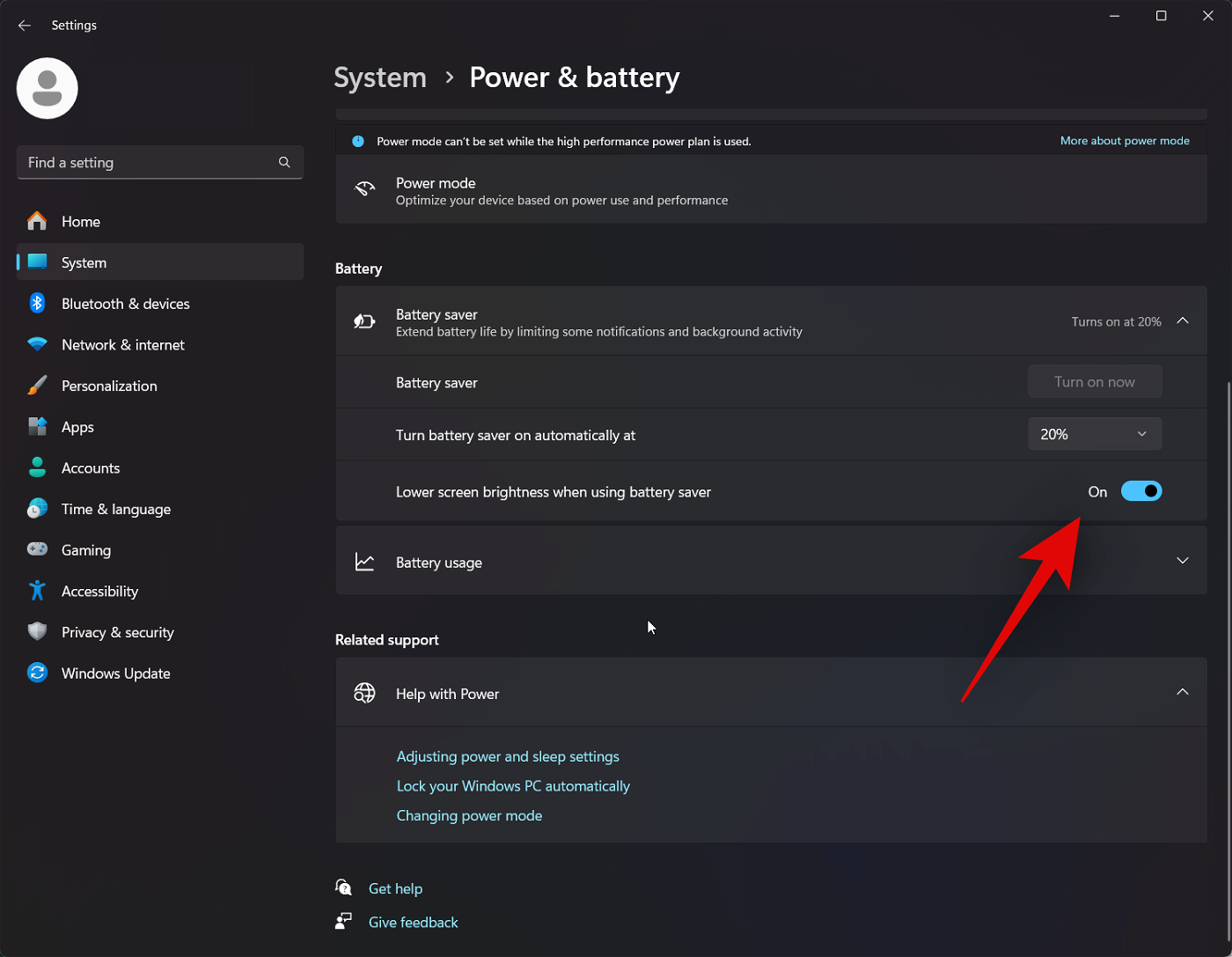Open Privacy & security settings

[160, 632]
